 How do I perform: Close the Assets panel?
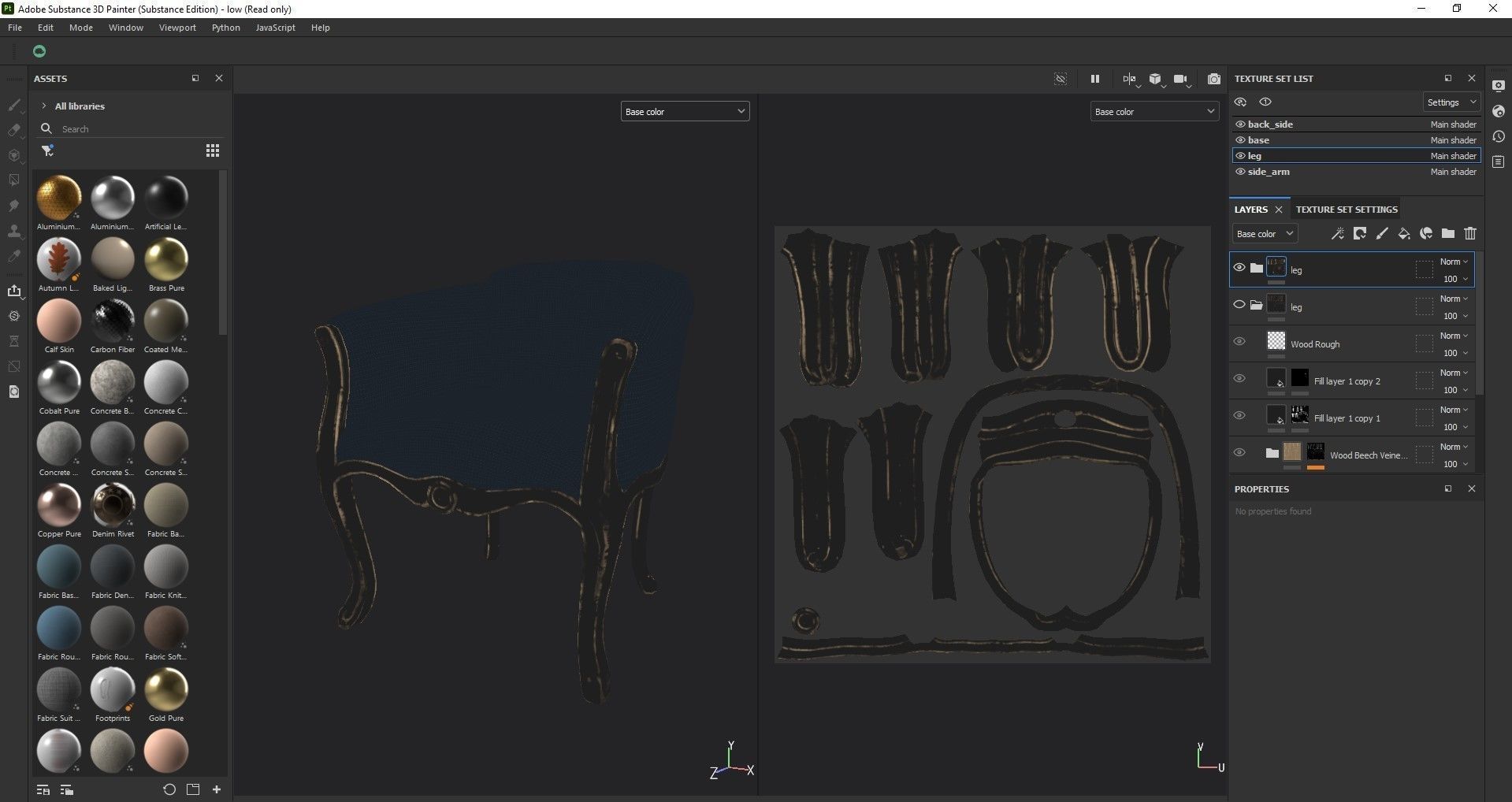click(x=219, y=78)
